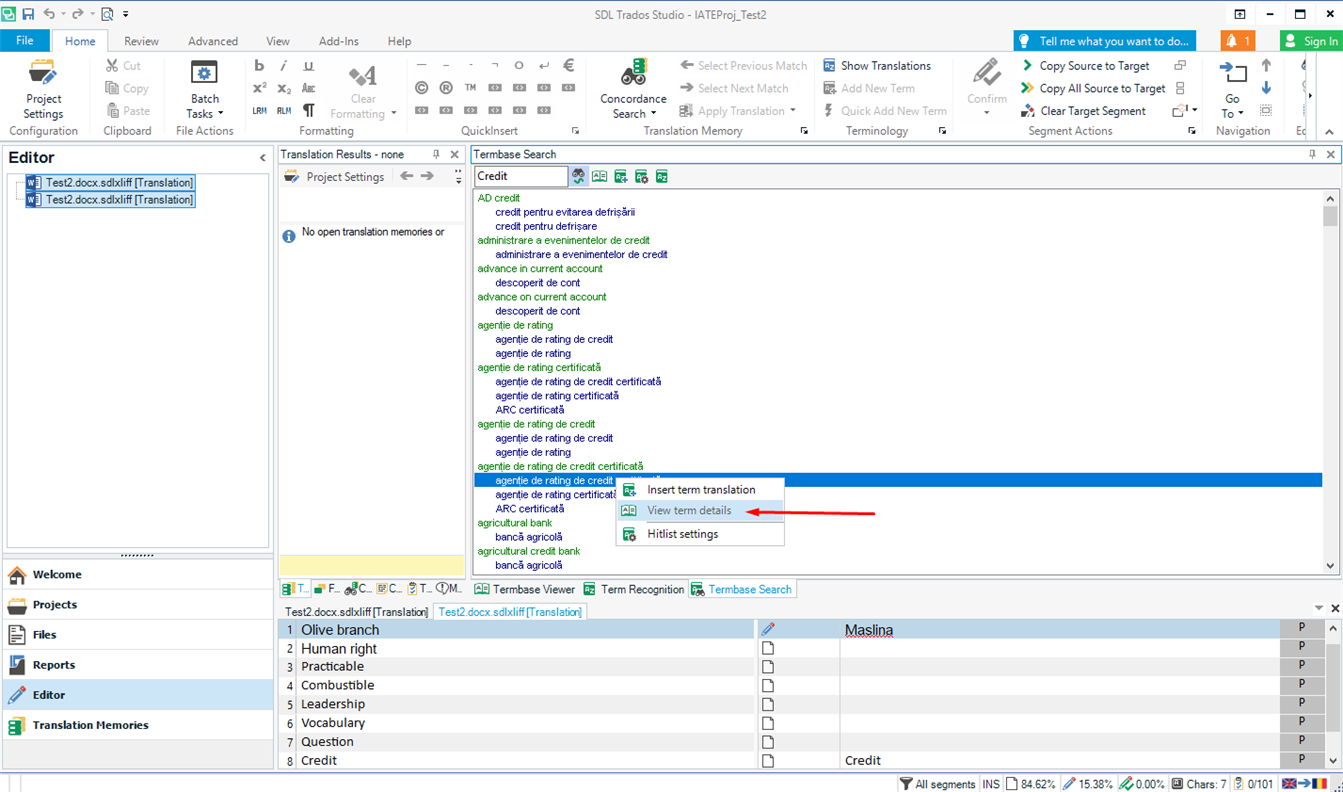This screenshot has height=792, width=1343.
Task: Open the Confirm dropdown button
Action: [987, 111]
